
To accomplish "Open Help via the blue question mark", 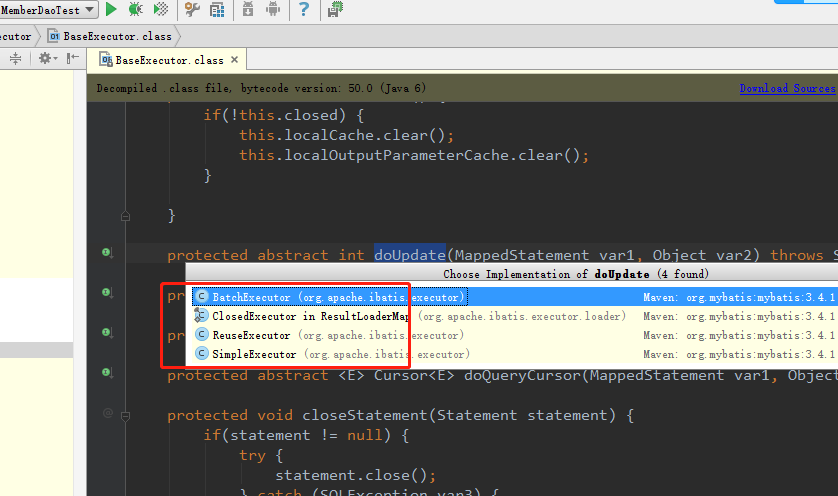I will click(x=304, y=9).
